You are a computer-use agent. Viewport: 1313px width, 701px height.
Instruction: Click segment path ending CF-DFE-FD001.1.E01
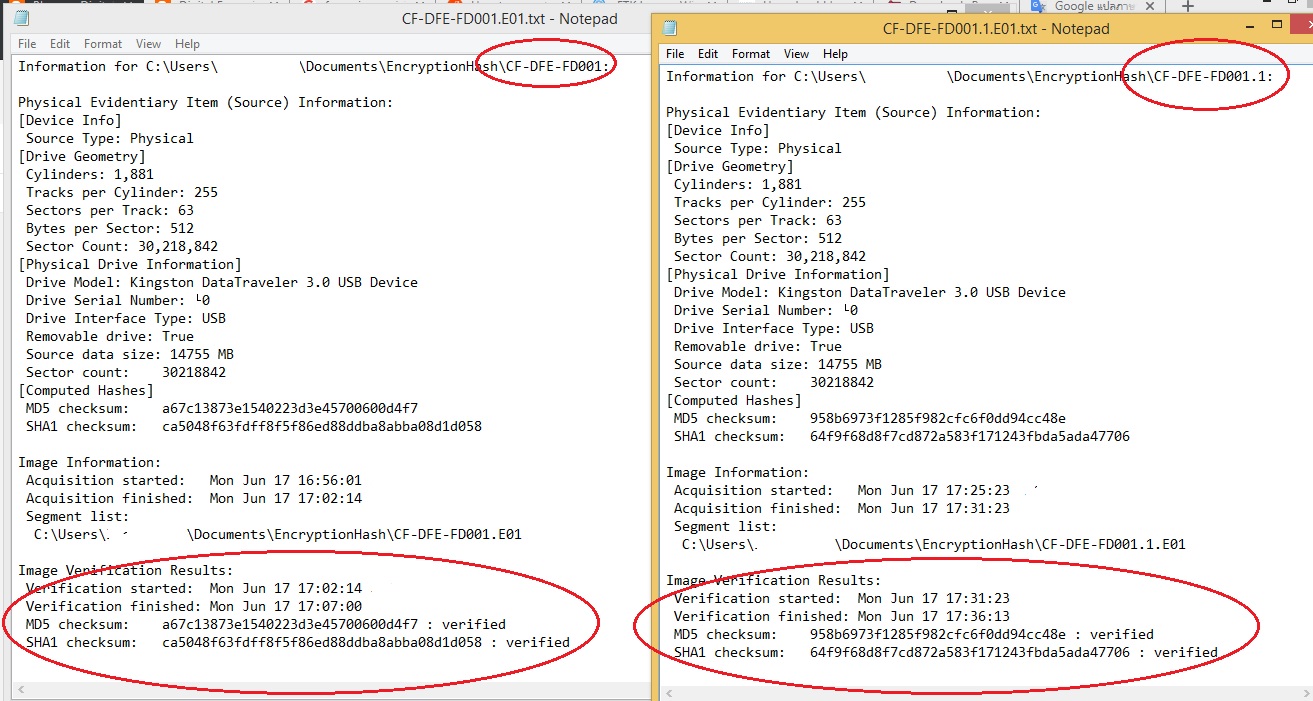pyautogui.click(x=934, y=544)
